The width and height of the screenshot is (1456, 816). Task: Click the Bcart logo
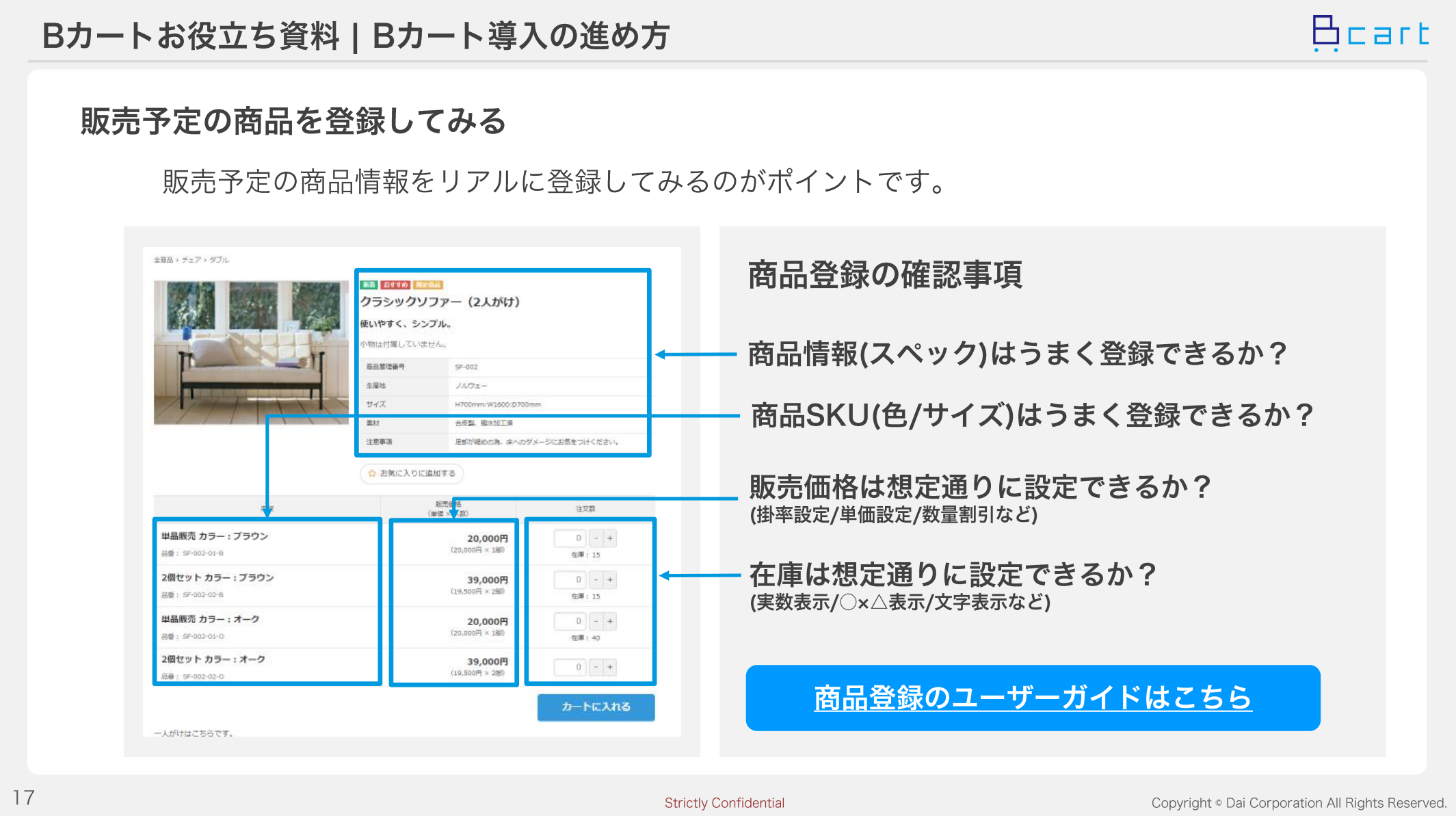click(x=1371, y=34)
